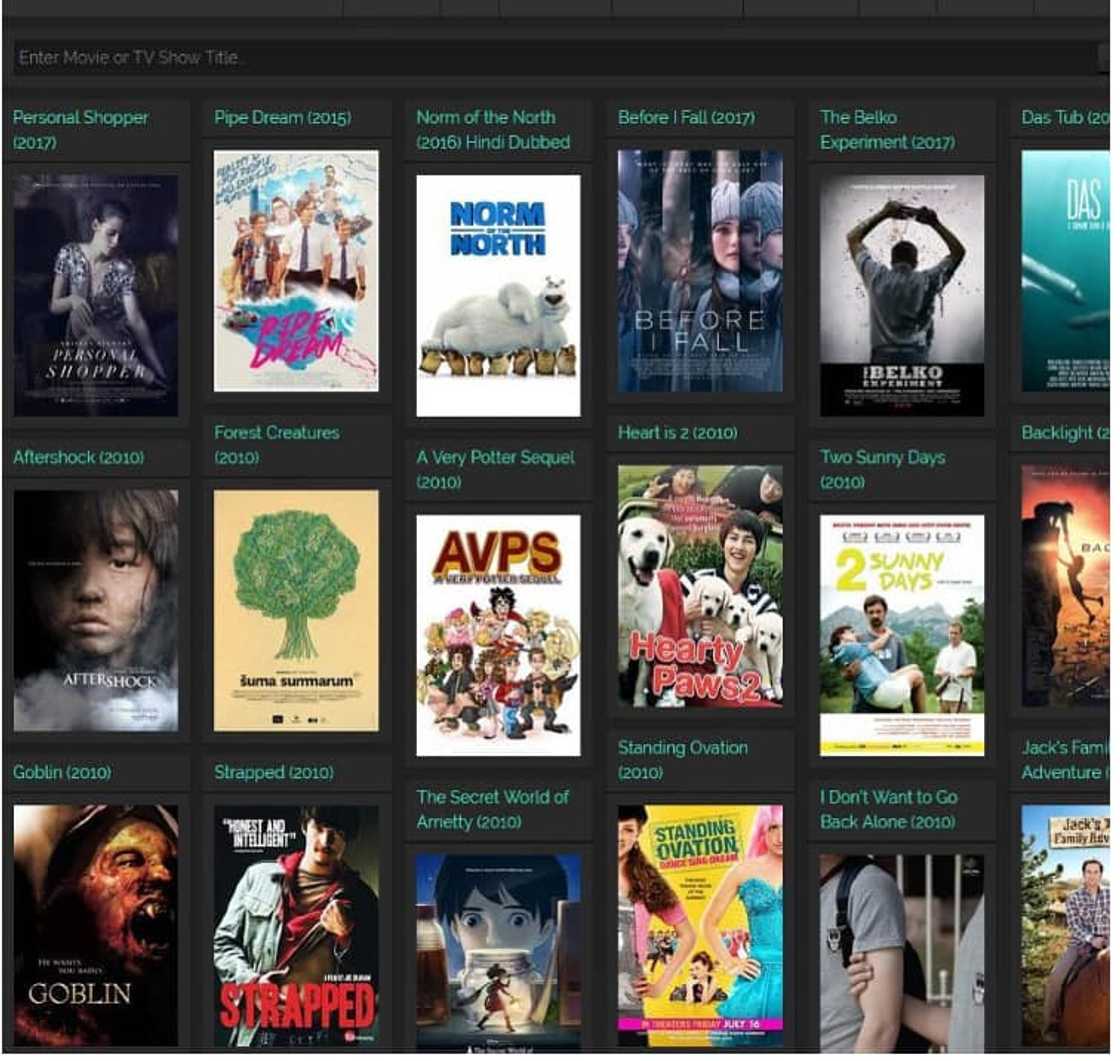Open the Goblin (2010) title link
1120x1061 pixels.
coord(60,773)
